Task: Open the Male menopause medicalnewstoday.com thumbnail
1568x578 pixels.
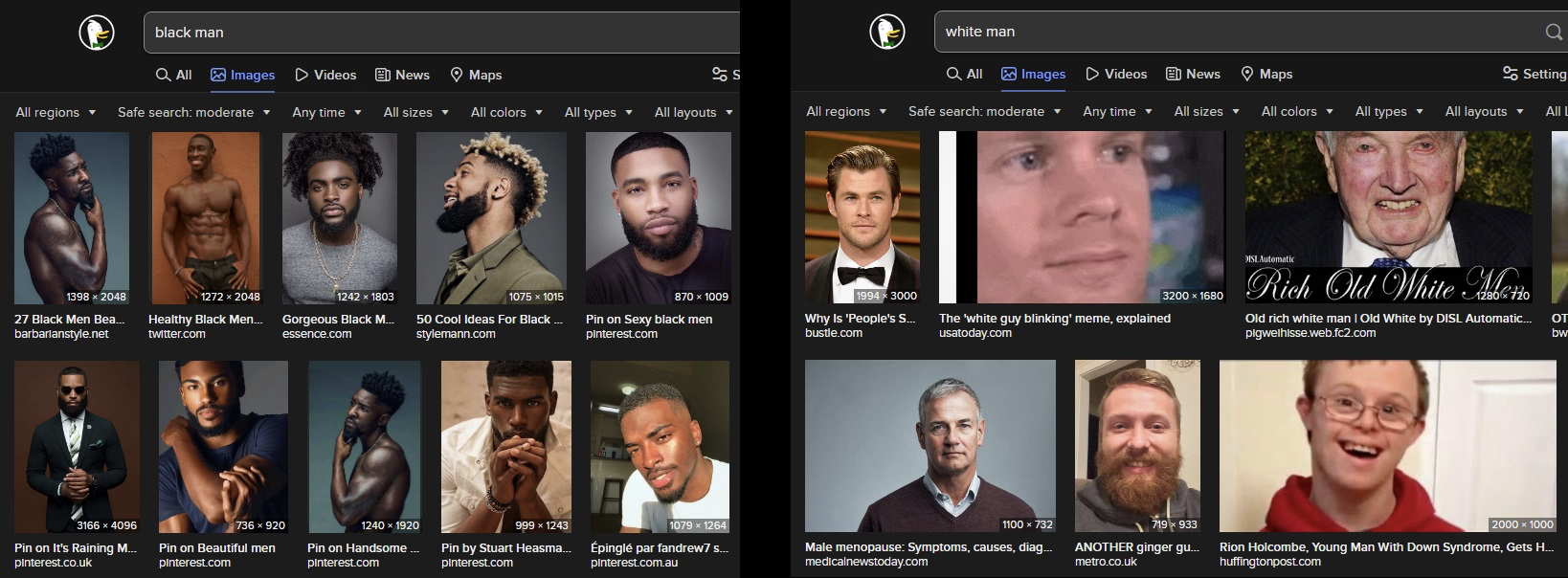Action: (930, 446)
